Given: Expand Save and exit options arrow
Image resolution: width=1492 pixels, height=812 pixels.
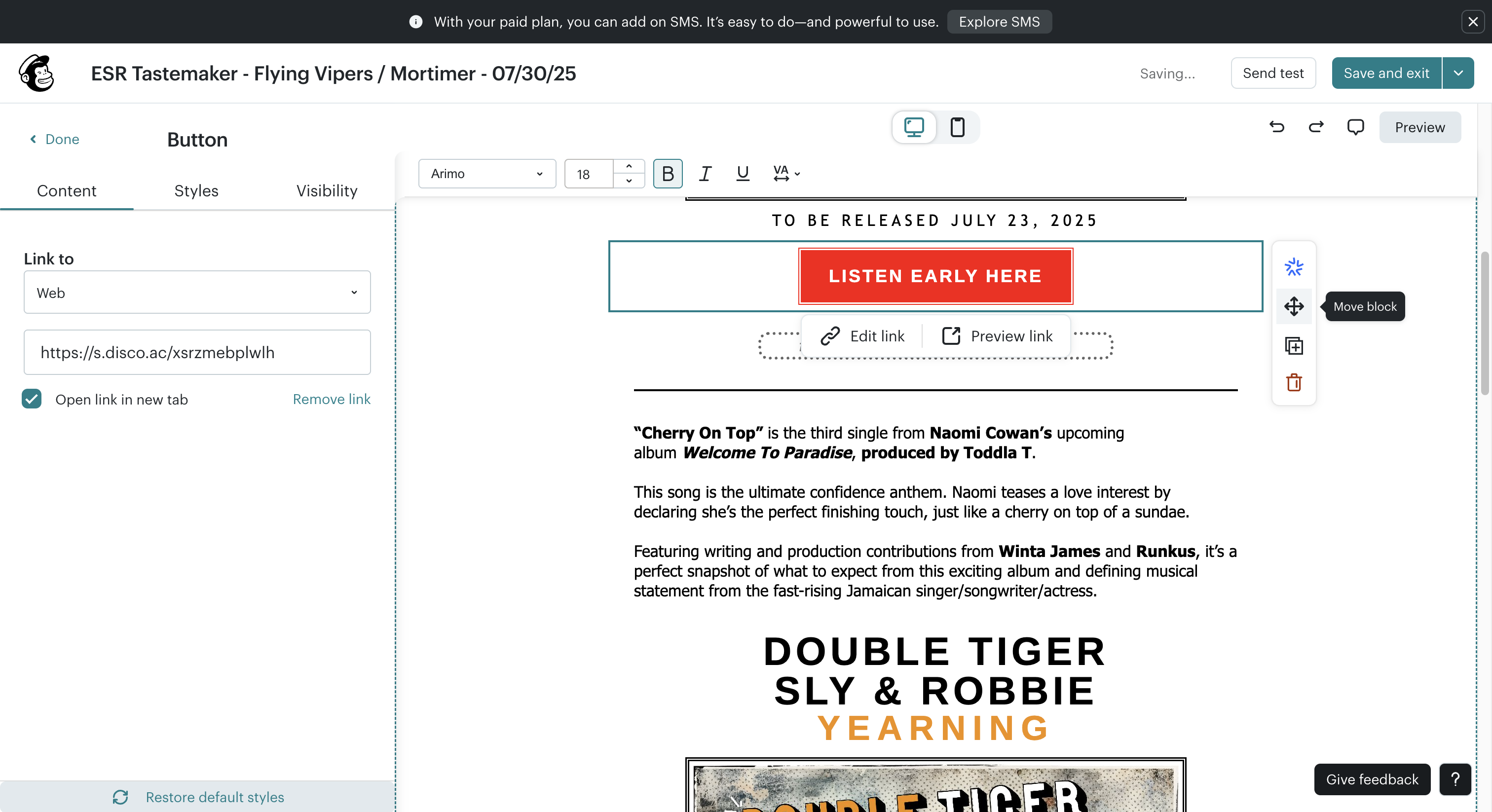Looking at the screenshot, I should tap(1458, 73).
